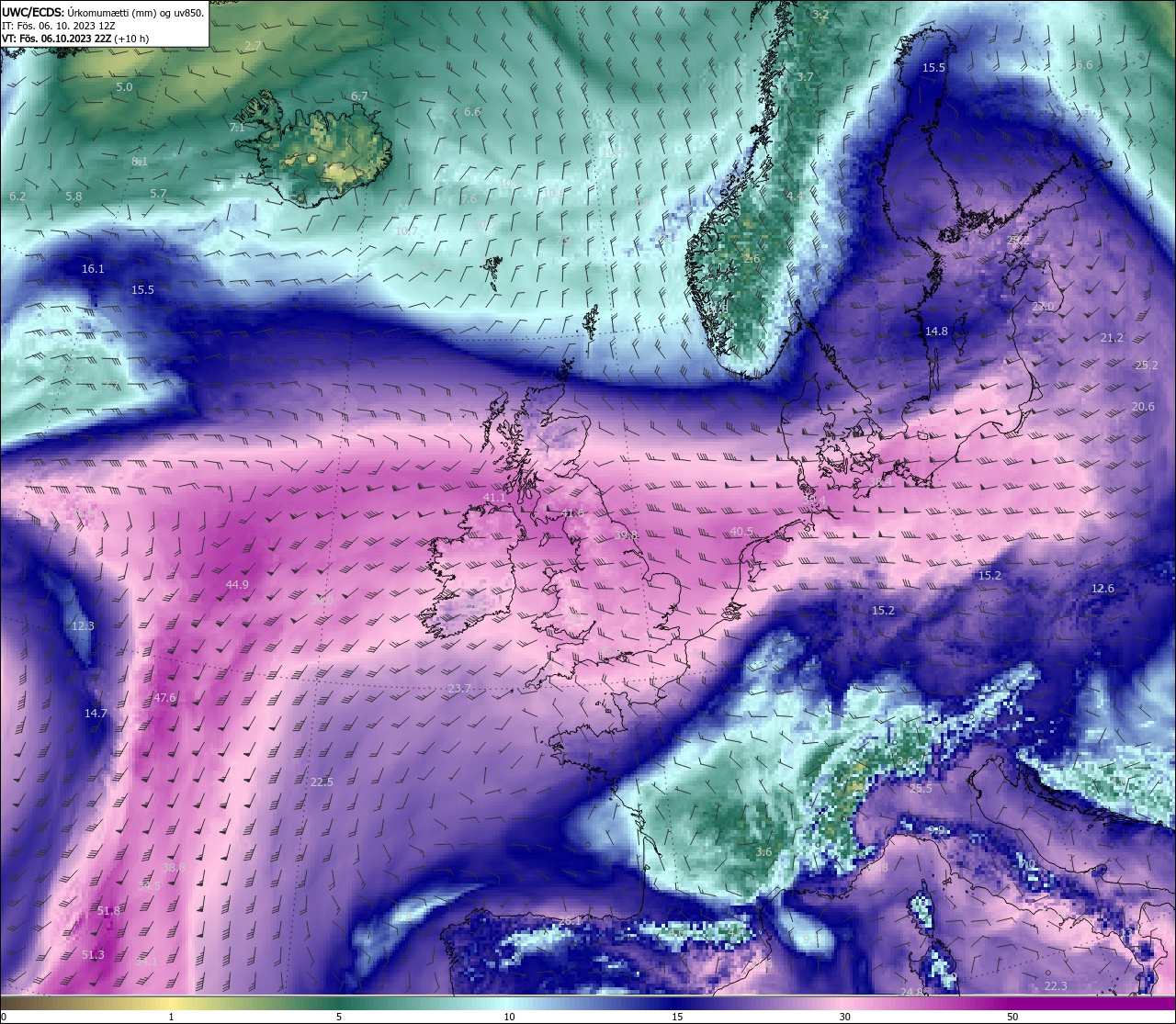Viewport: 1176px width, 1024px height.
Task: Click the 12.6 value over eastern Europe
Action: pos(1102,589)
